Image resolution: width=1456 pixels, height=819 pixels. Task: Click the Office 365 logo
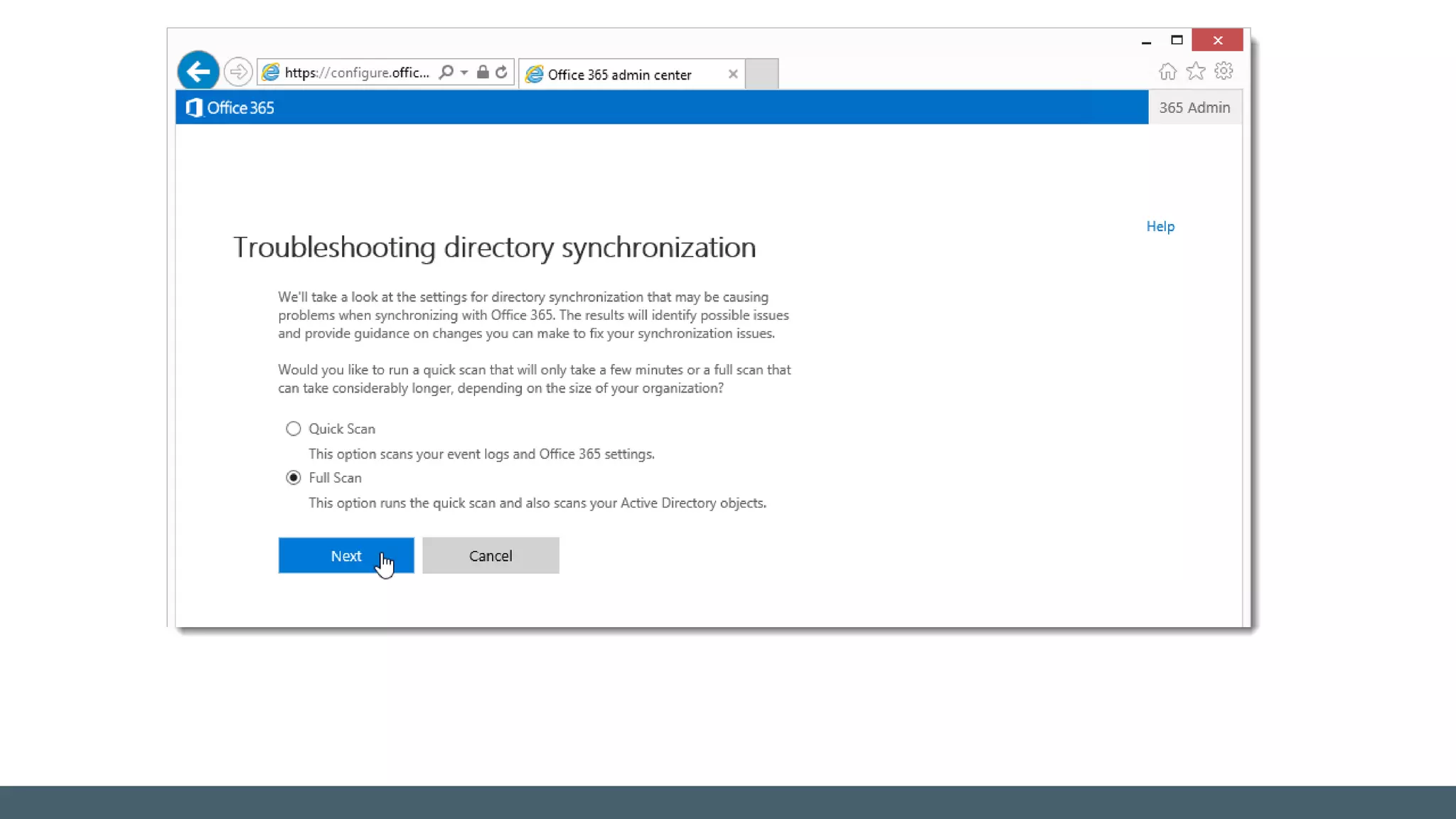click(230, 107)
